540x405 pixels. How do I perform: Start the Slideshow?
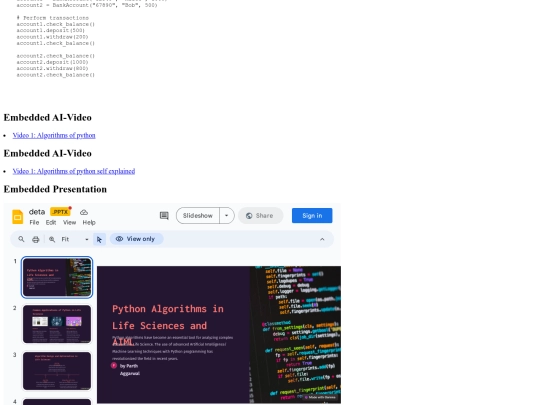click(x=198, y=216)
